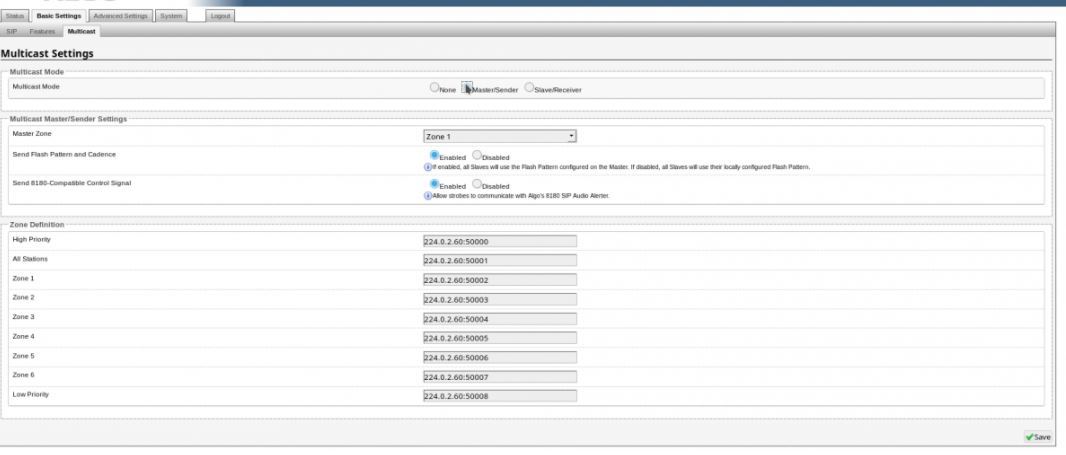
Task: Switch to Advanced Settings tab
Action: (x=119, y=17)
